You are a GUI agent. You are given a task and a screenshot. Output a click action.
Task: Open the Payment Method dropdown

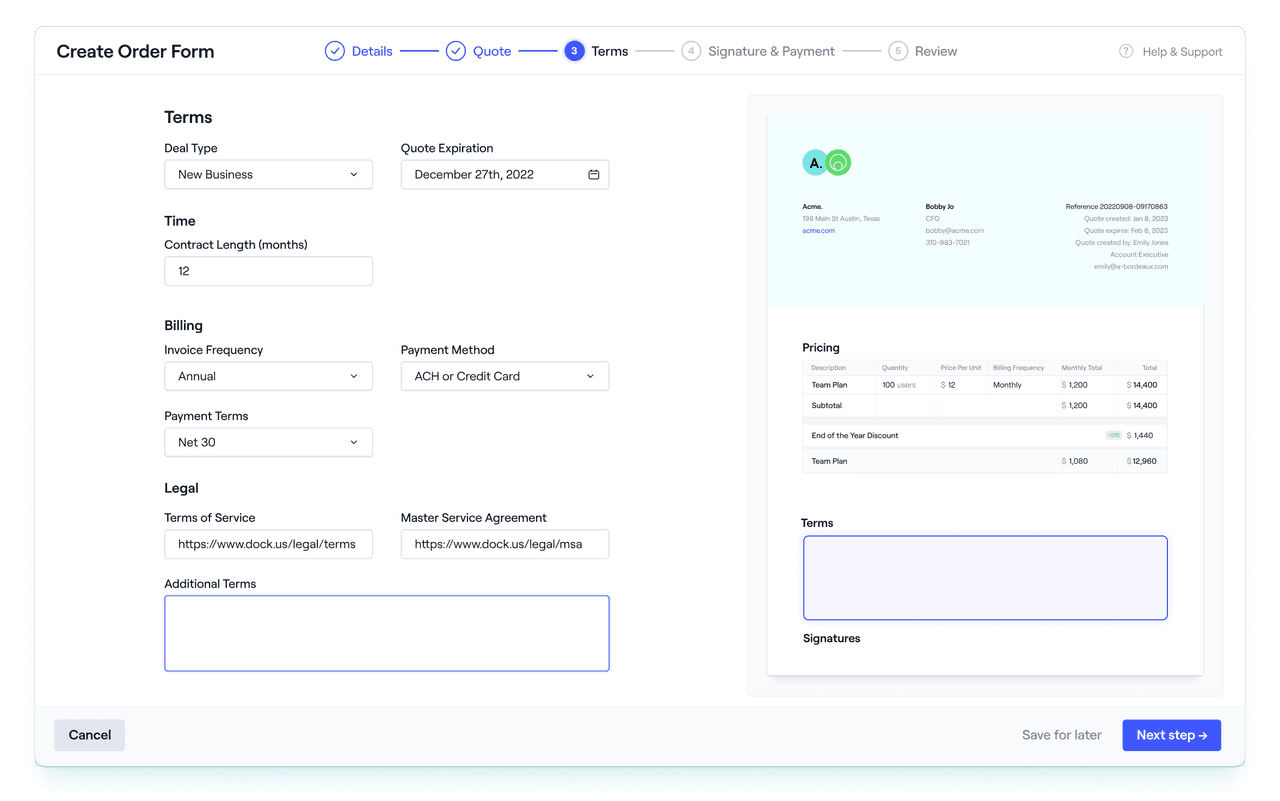[x=504, y=376]
